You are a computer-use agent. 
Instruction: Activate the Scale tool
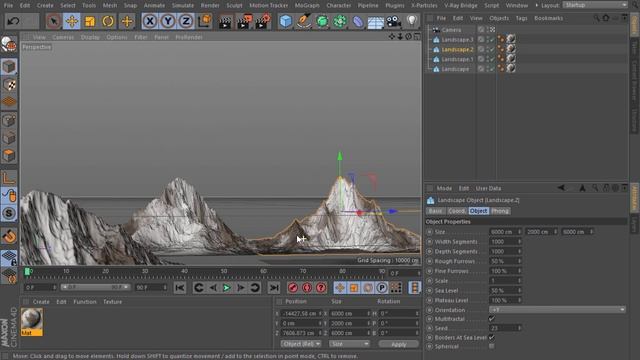pyautogui.click(x=90, y=21)
